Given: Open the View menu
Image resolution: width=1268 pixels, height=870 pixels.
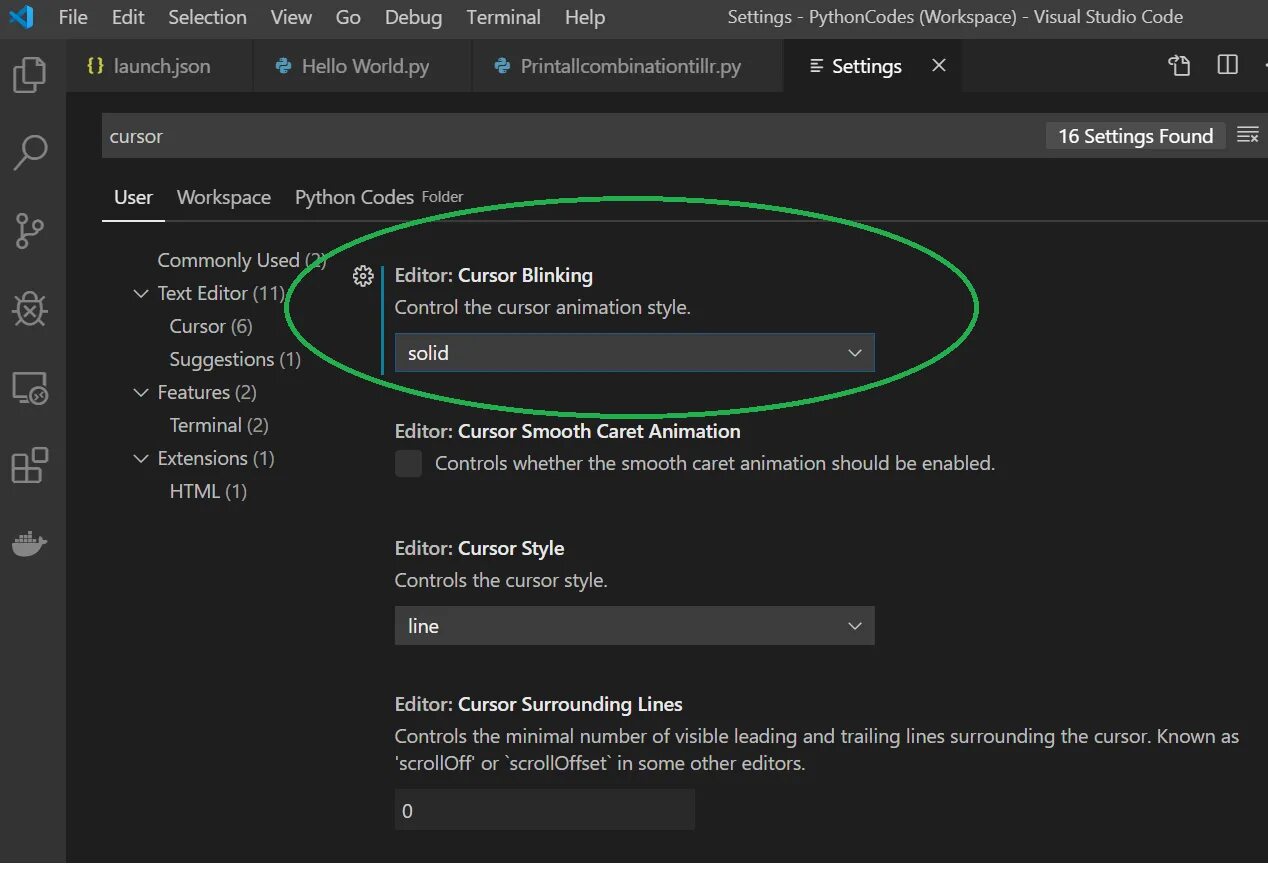Looking at the screenshot, I should pyautogui.click(x=291, y=17).
